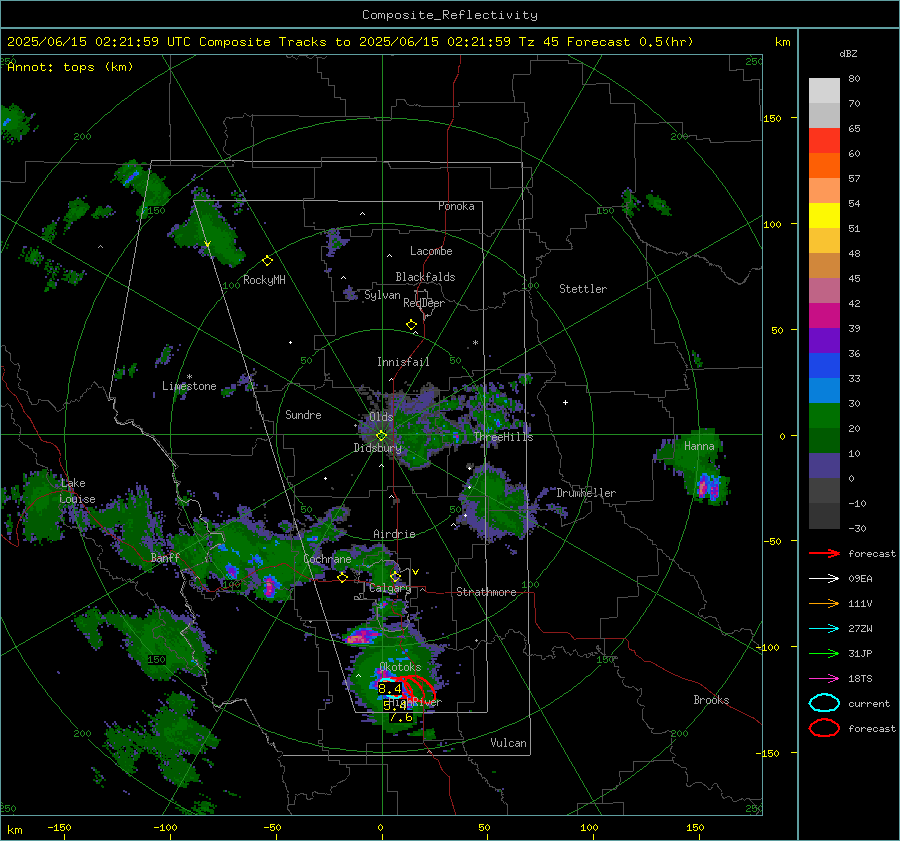Click the cyan current ellipse legend symbol
The width and height of the screenshot is (900, 841).
[x=824, y=703]
